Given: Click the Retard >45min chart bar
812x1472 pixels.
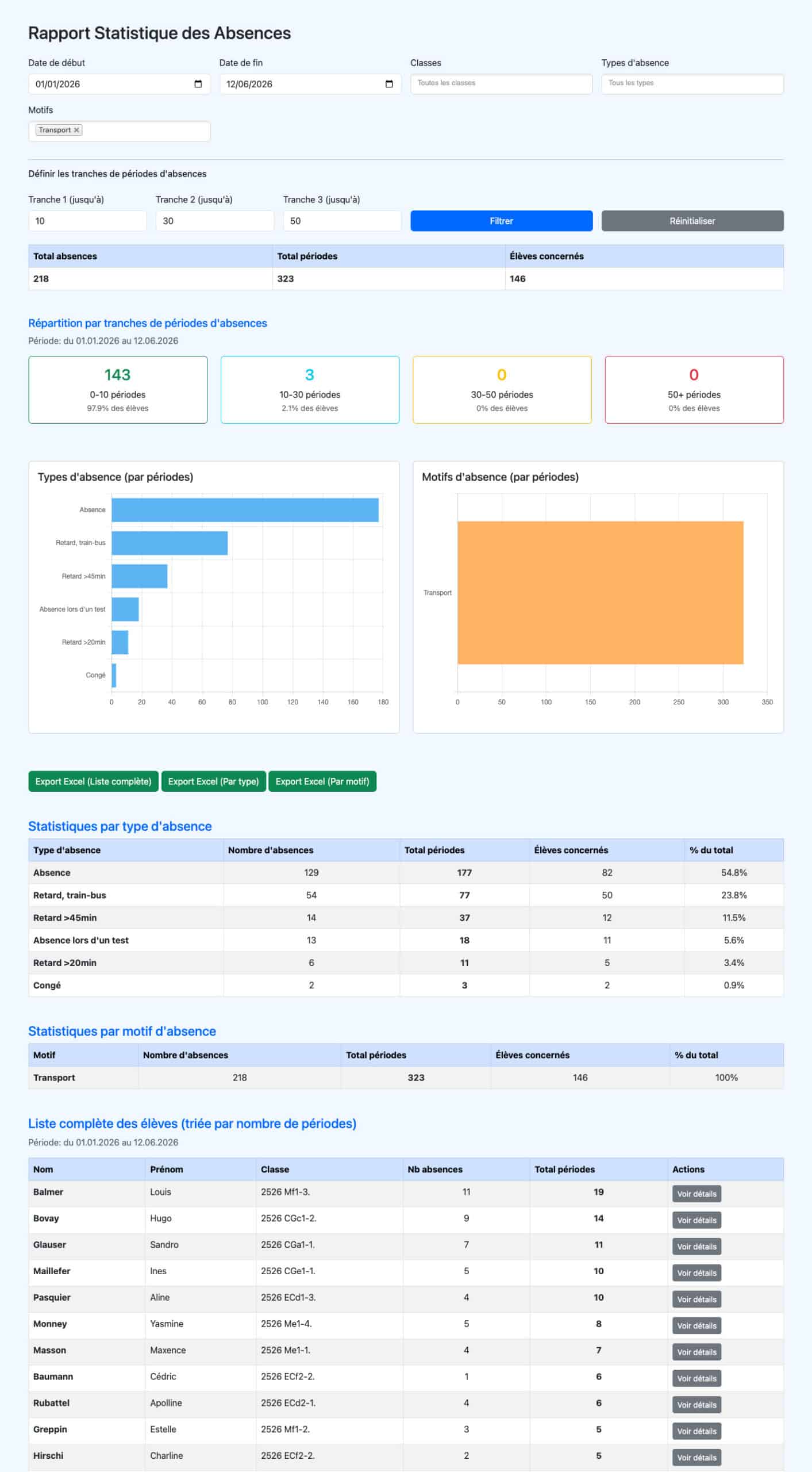Looking at the screenshot, I should pyautogui.click(x=139, y=576).
